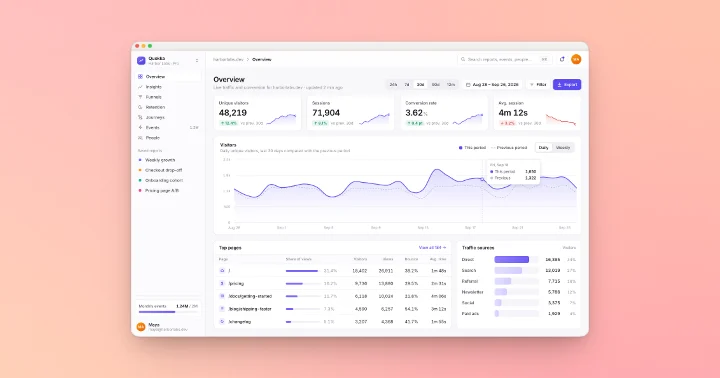Click the Referral traffic source row

click(518, 281)
